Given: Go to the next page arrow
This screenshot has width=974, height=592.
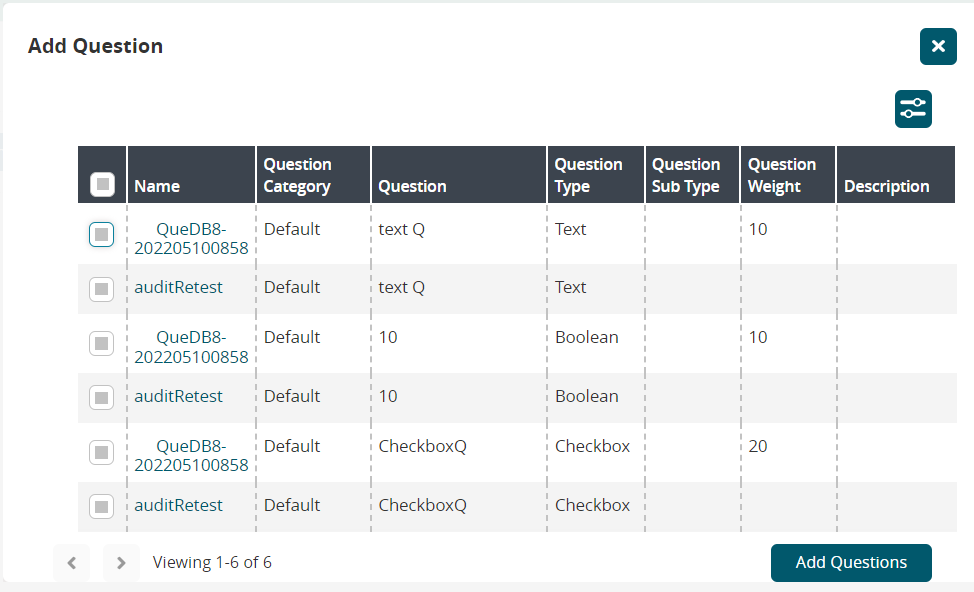Looking at the screenshot, I should (121, 563).
